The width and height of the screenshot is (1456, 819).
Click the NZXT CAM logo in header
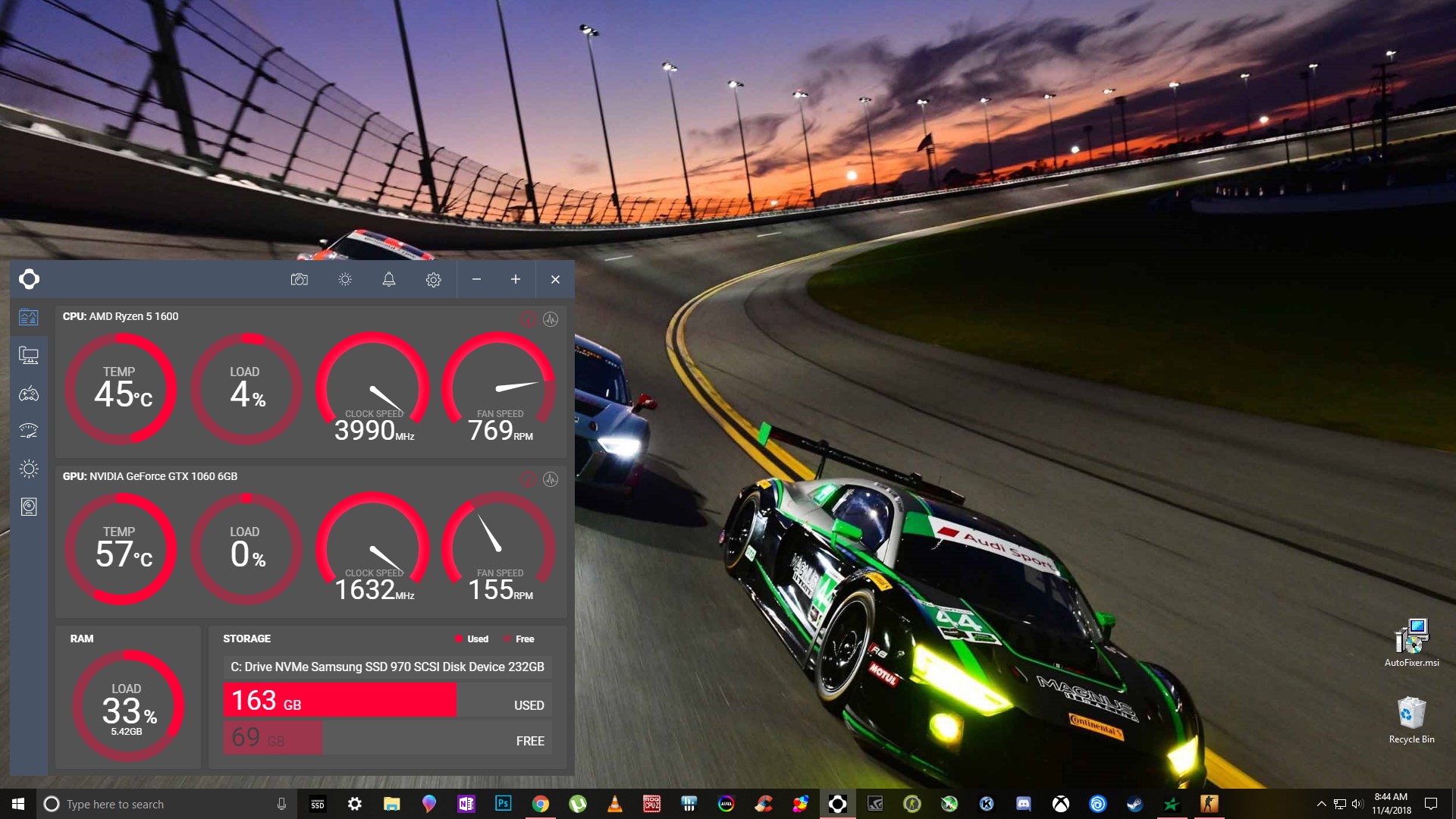click(29, 279)
